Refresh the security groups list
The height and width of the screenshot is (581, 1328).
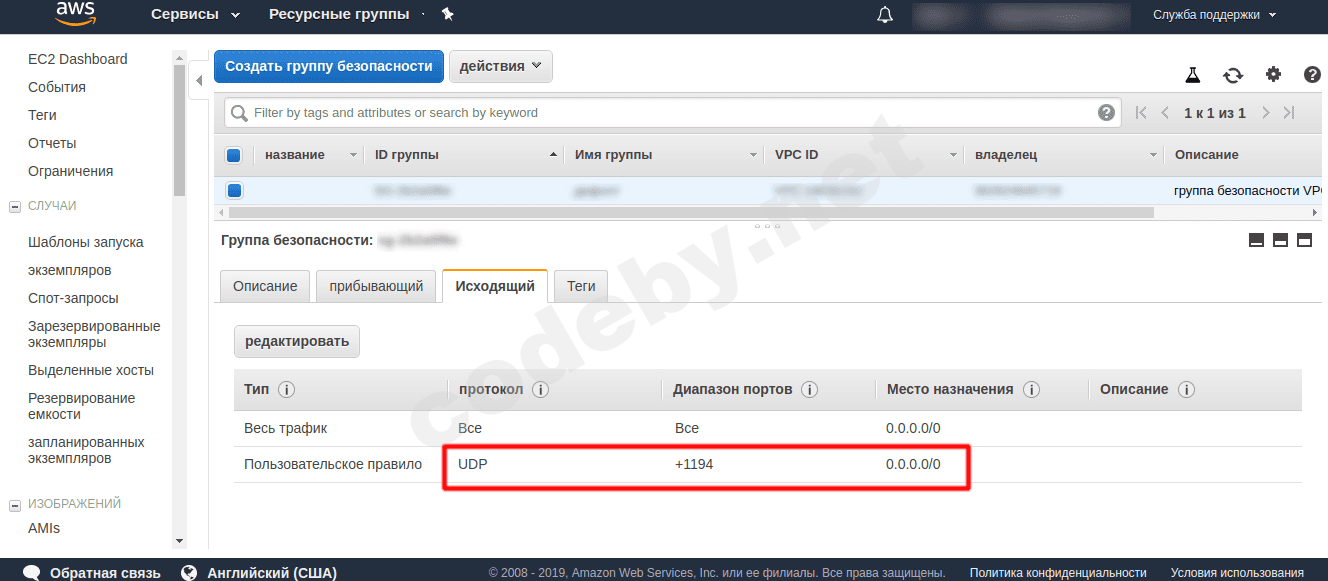(1233, 75)
